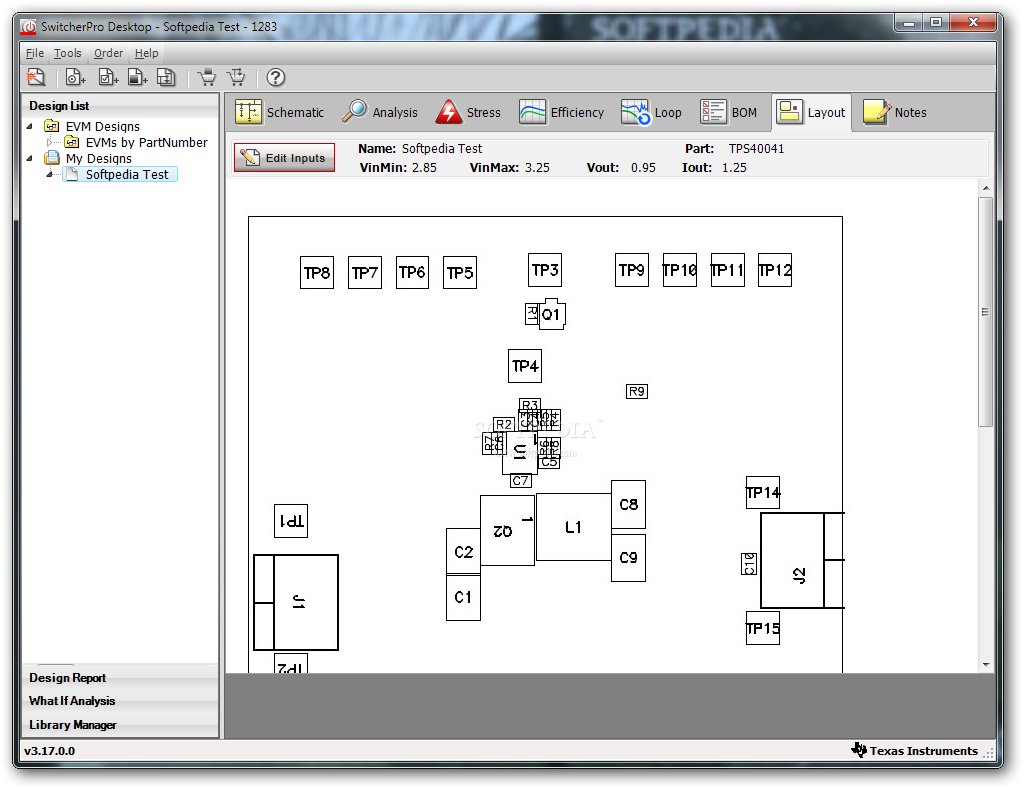1024x789 pixels.
Task: Toggle the Softpedia Test node expander triangle
Action: pos(50,174)
